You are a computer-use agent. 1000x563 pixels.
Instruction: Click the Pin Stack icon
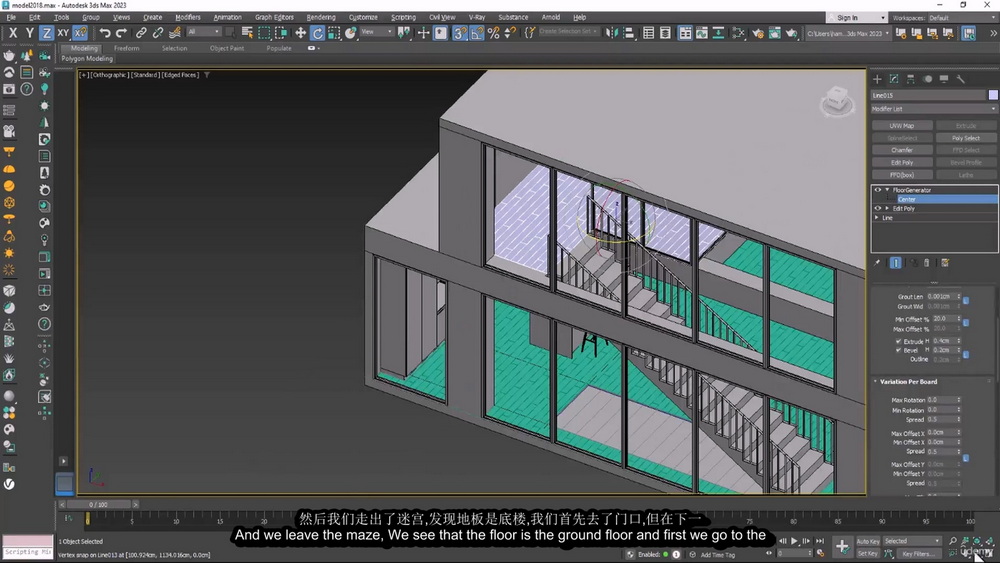(x=878, y=263)
